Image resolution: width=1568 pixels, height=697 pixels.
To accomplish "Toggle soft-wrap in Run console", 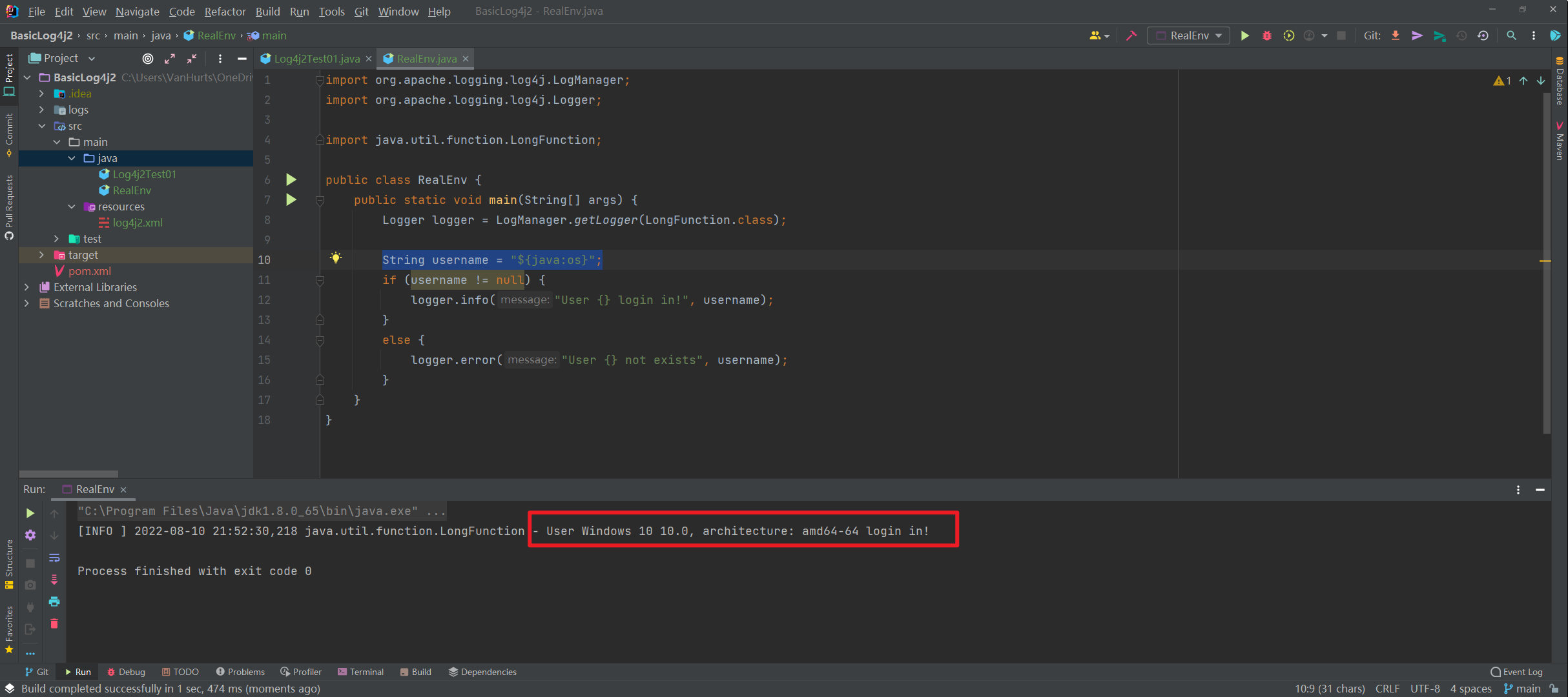I will click(x=54, y=558).
